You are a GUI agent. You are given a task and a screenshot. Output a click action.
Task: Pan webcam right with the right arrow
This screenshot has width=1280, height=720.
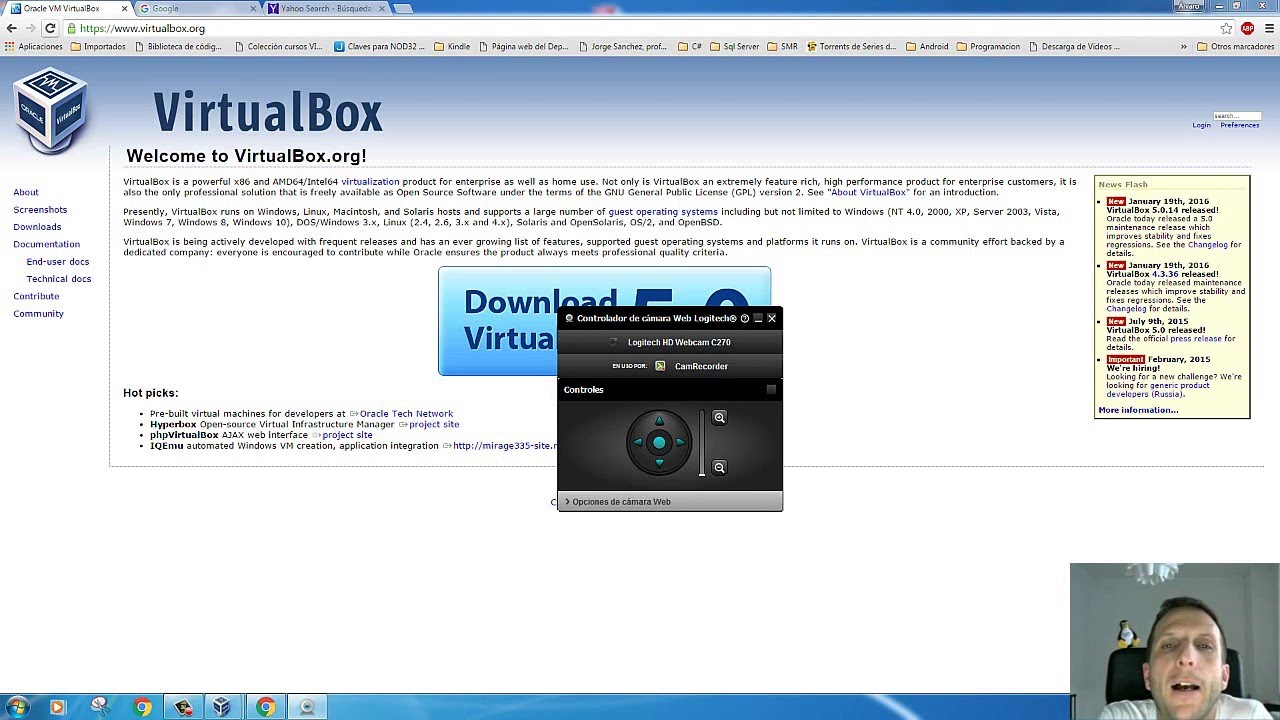click(x=680, y=442)
